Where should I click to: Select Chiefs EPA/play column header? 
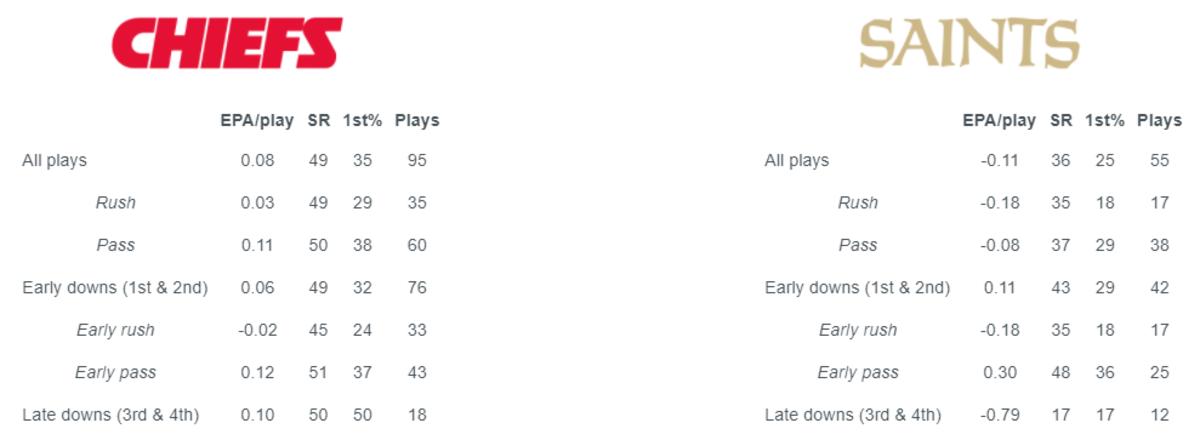click(257, 120)
